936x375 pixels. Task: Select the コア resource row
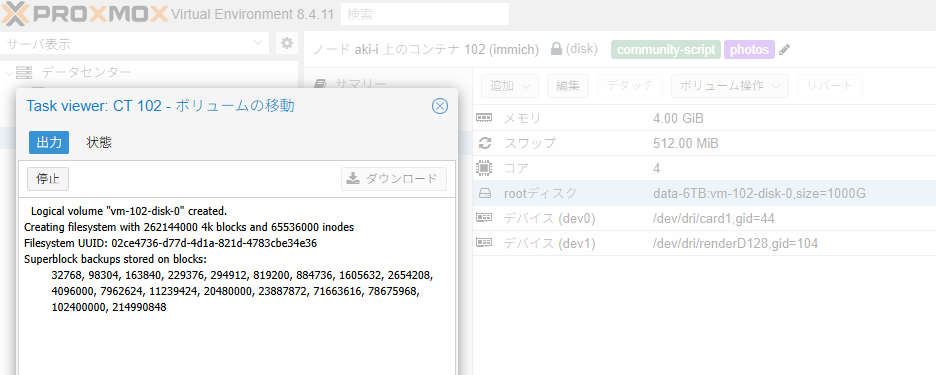704,168
